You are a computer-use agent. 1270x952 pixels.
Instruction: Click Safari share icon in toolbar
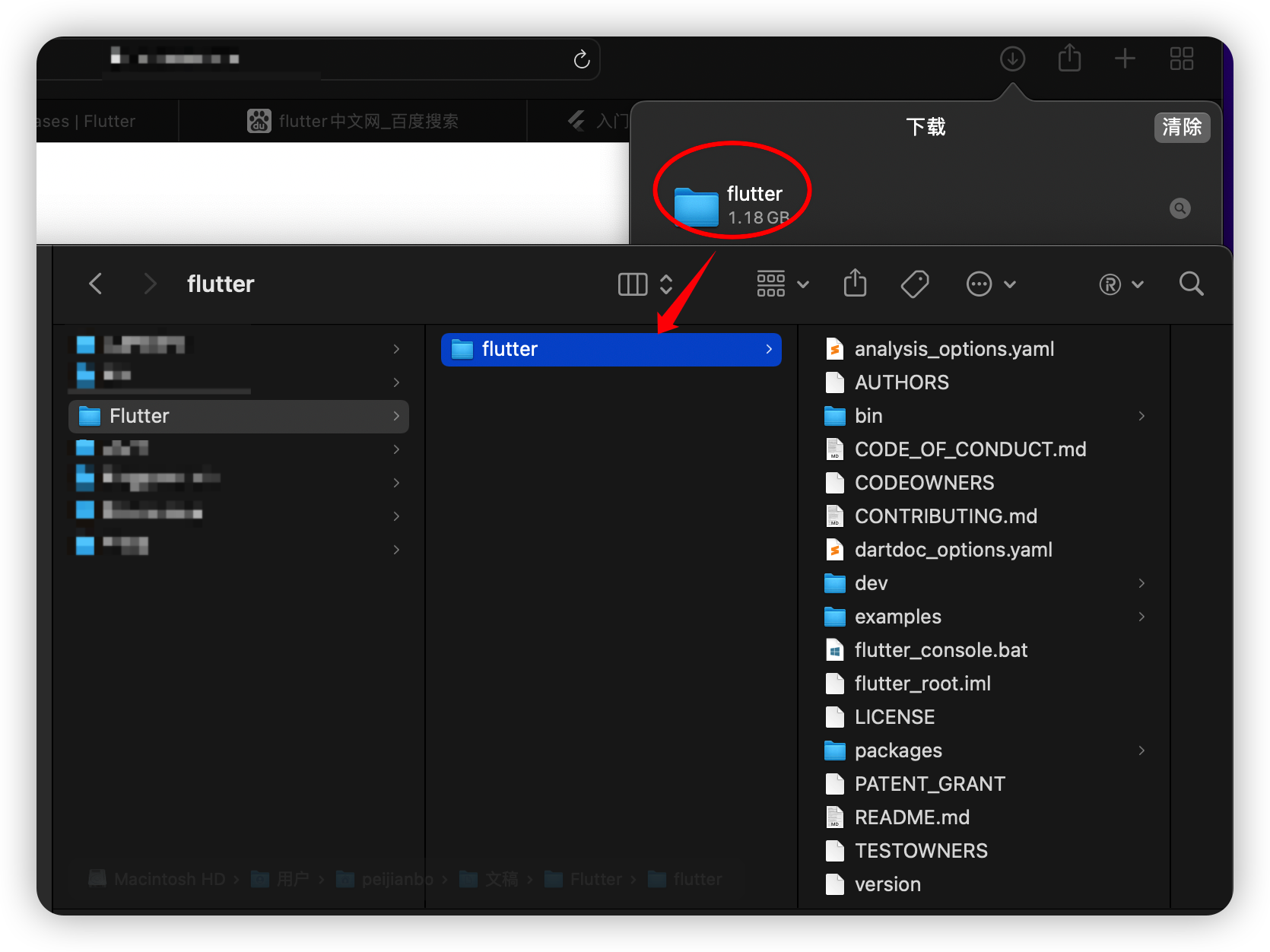[x=1069, y=58]
